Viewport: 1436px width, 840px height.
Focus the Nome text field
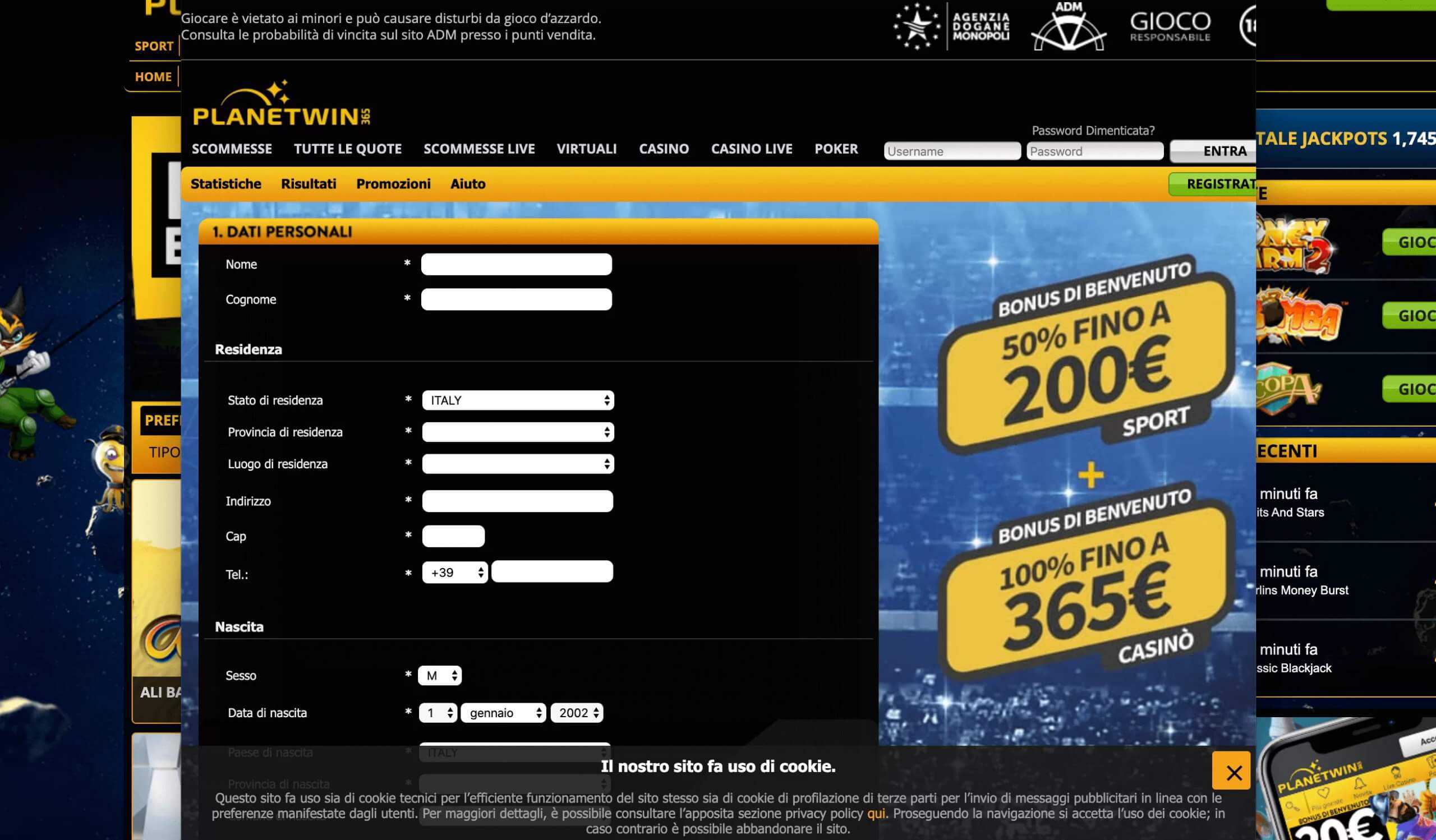pyautogui.click(x=516, y=264)
